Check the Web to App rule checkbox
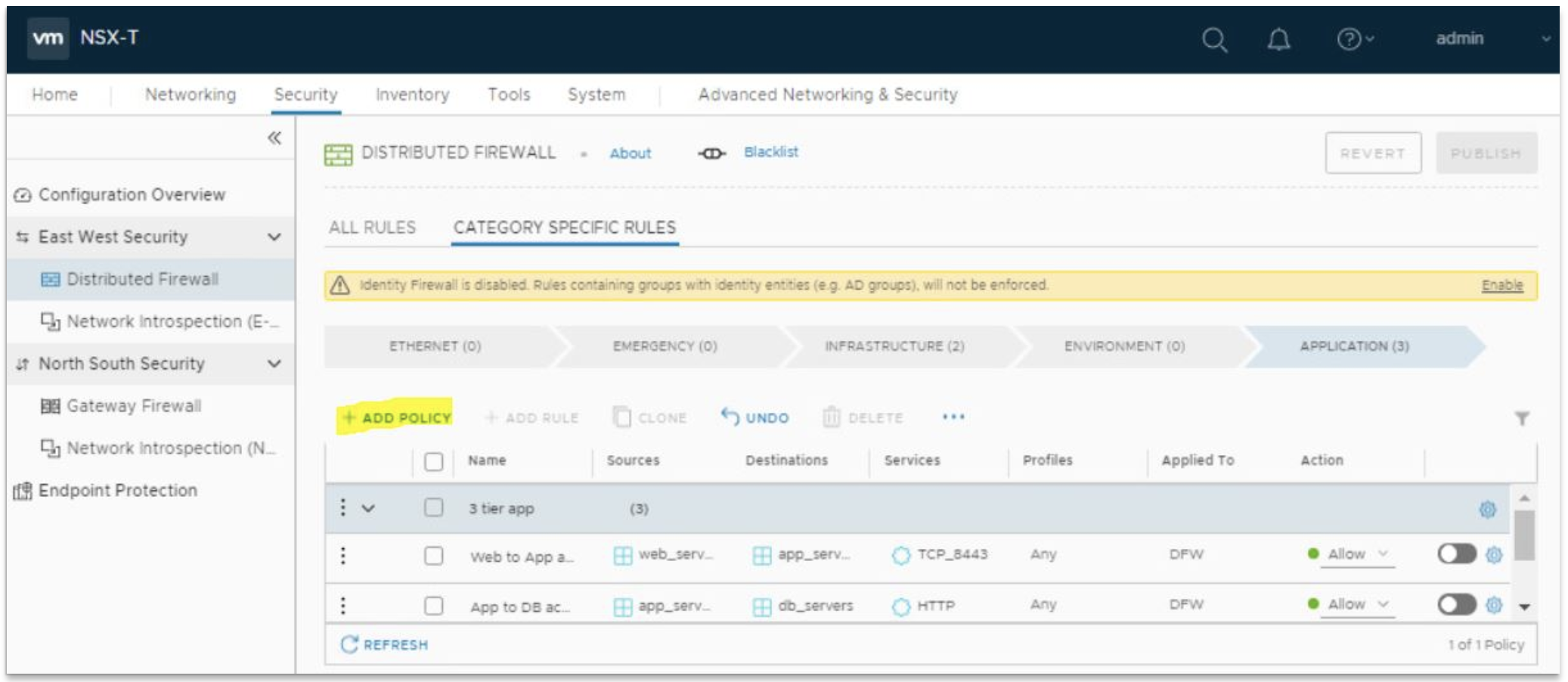Viewport: 1568px width, 682px height. [x=433, y=556]
